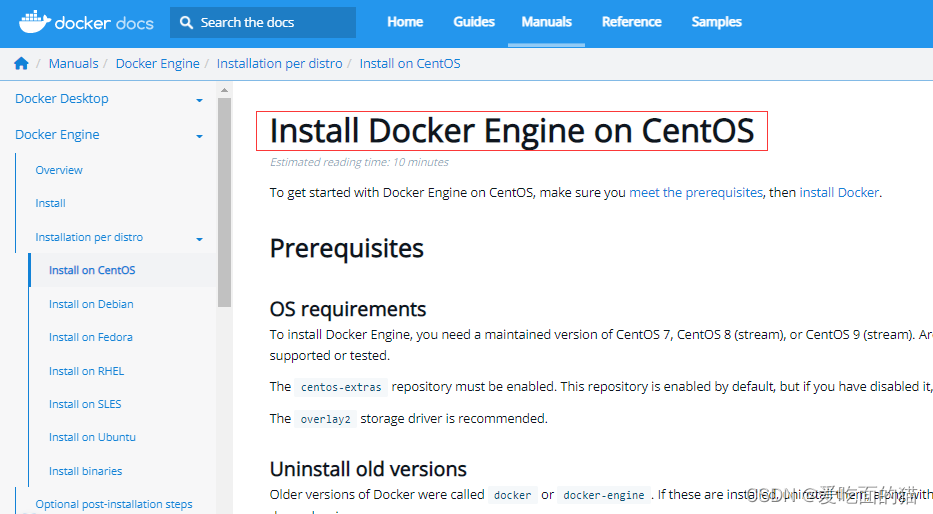Viewport: 933px width, 514px height.
Task: Open Docker Desktop sidebar section
Action: click(62, 99)
